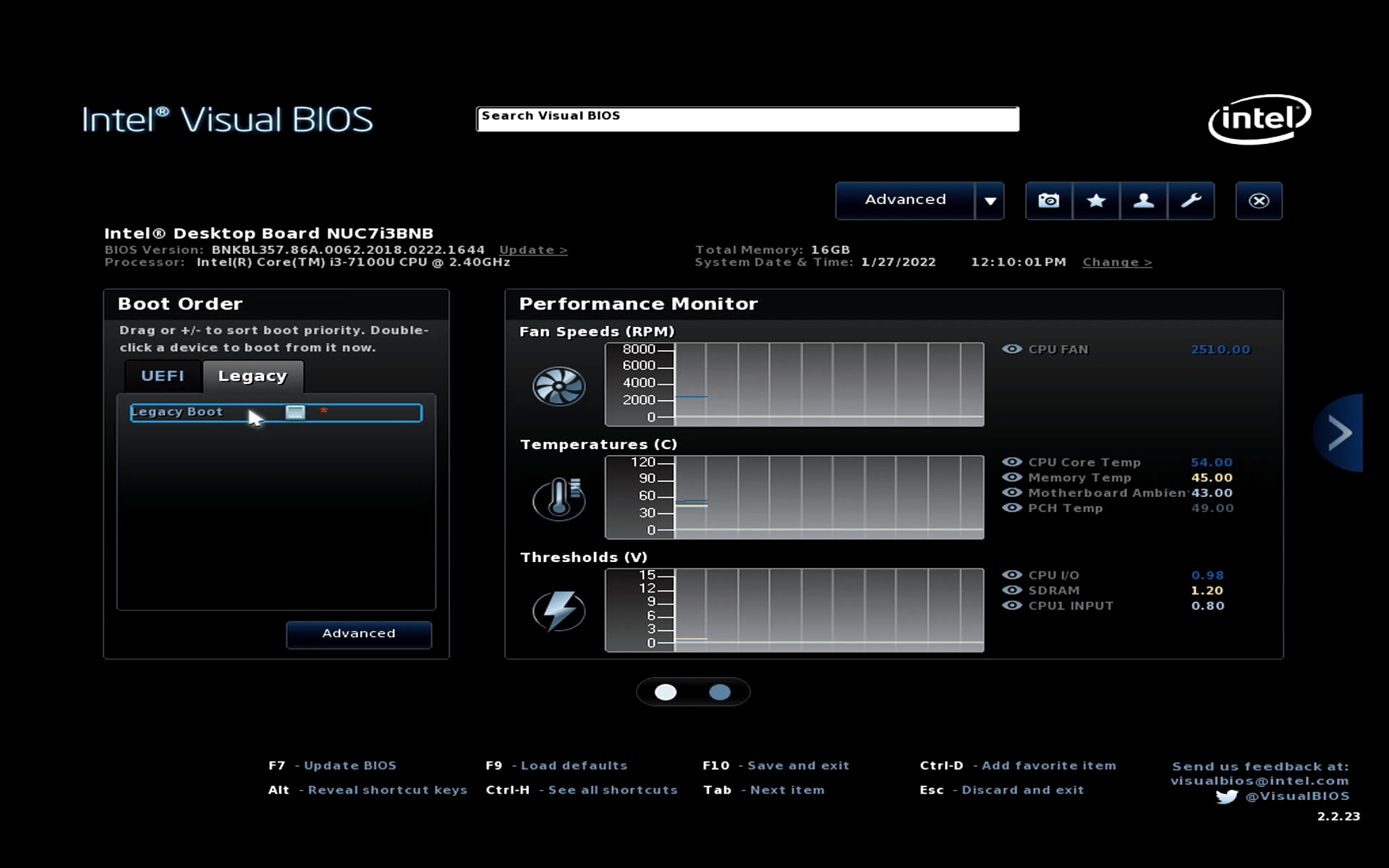The image size is (1389, 868).
Task: Click the screenshot camera icon
Action: tap(1049, 200)
